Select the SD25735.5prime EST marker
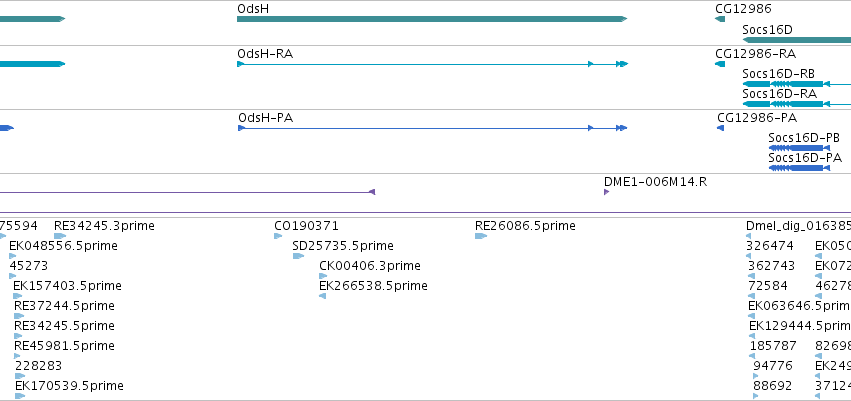Viewport: 851px width, 401px height. (298, 256)
